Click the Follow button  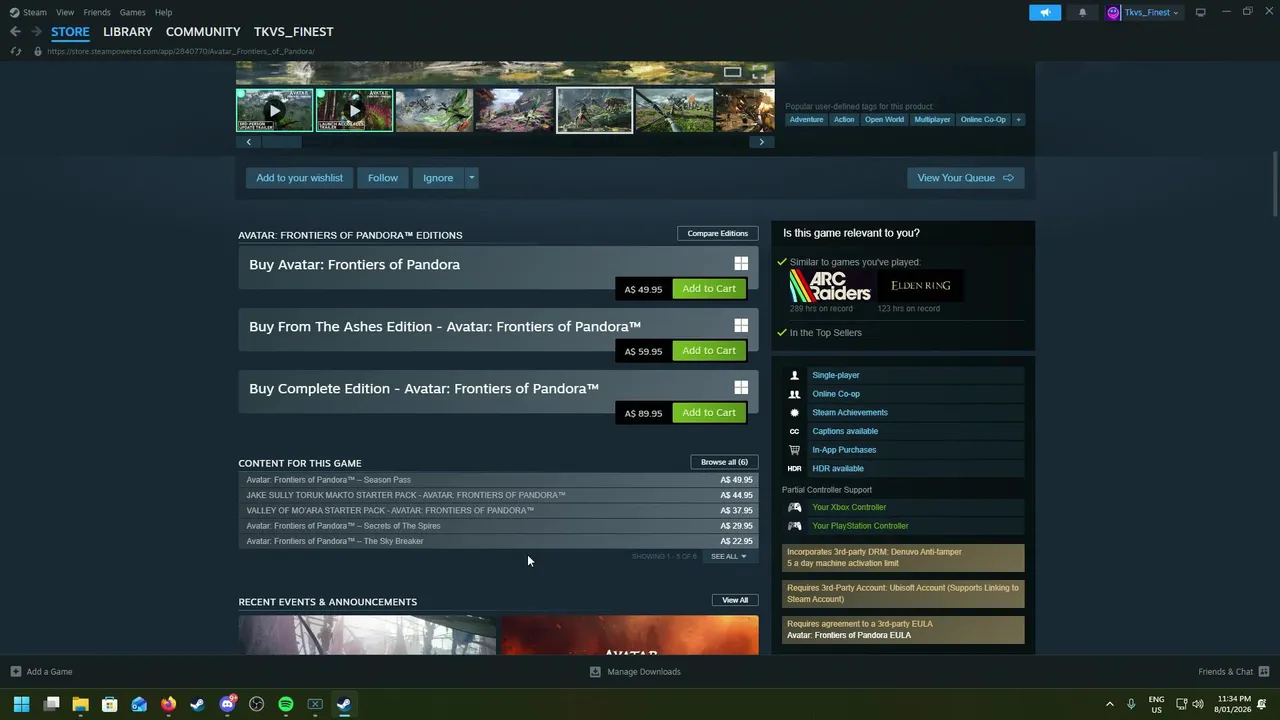pos(382,178)
